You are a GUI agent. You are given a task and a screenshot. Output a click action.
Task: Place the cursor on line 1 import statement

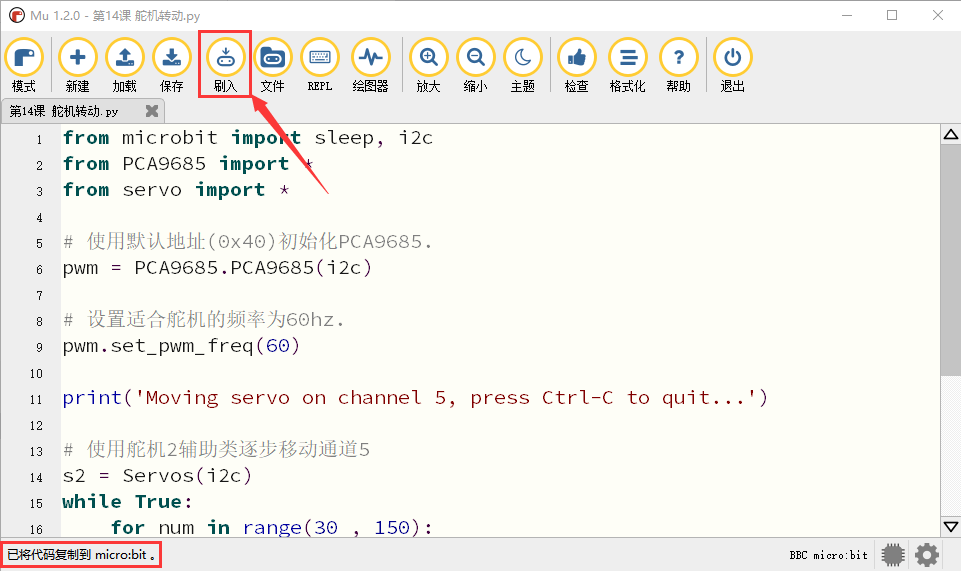tap(248, 138)
